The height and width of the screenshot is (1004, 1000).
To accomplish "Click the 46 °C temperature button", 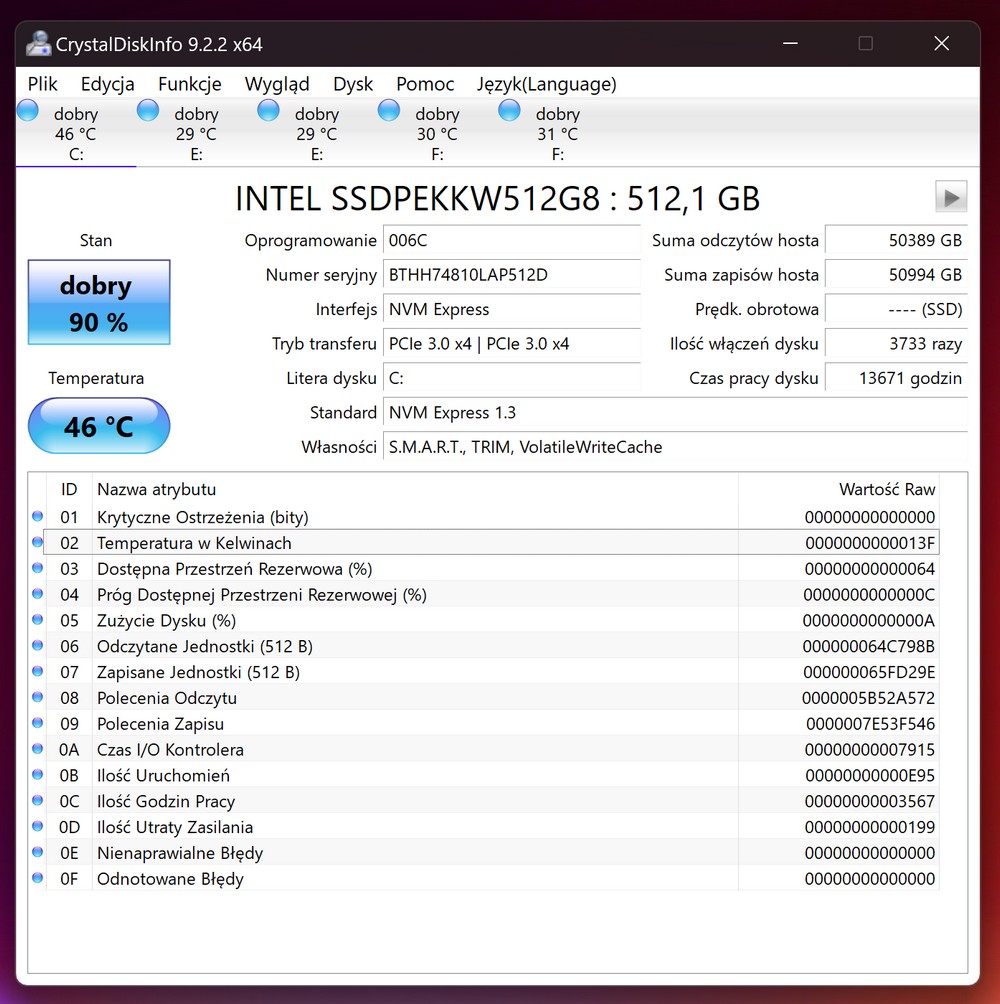I will (x=99, y=426).
